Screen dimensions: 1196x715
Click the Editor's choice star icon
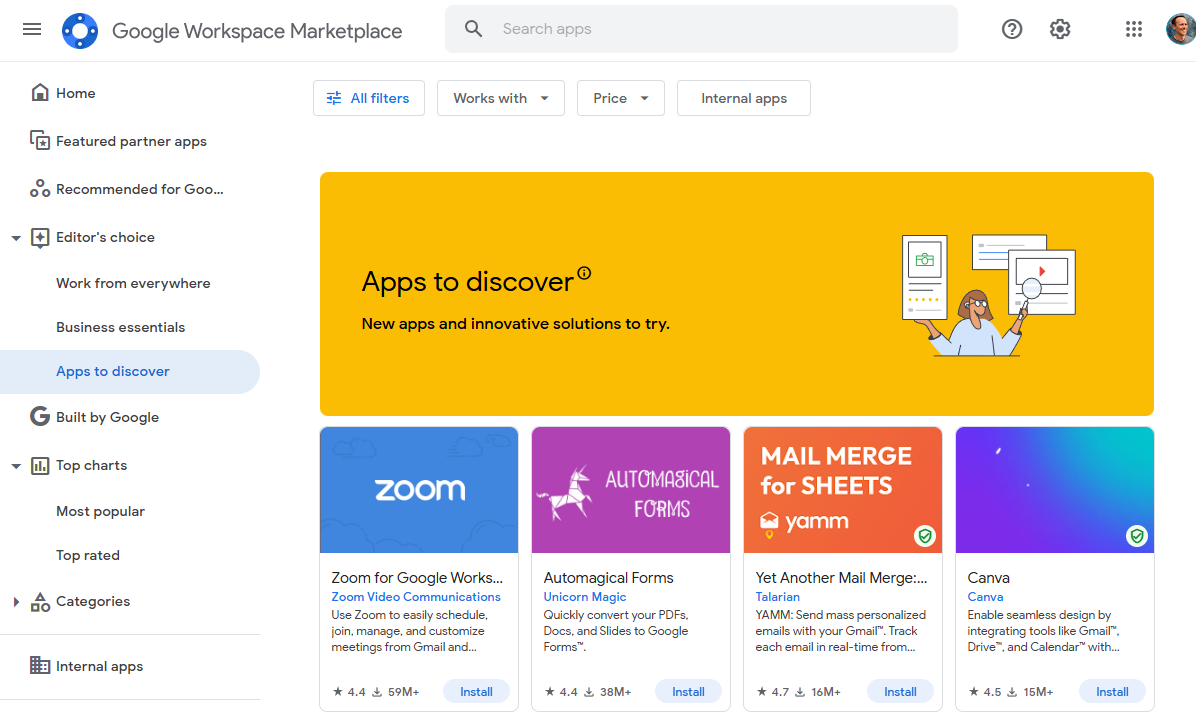[40, 237]
